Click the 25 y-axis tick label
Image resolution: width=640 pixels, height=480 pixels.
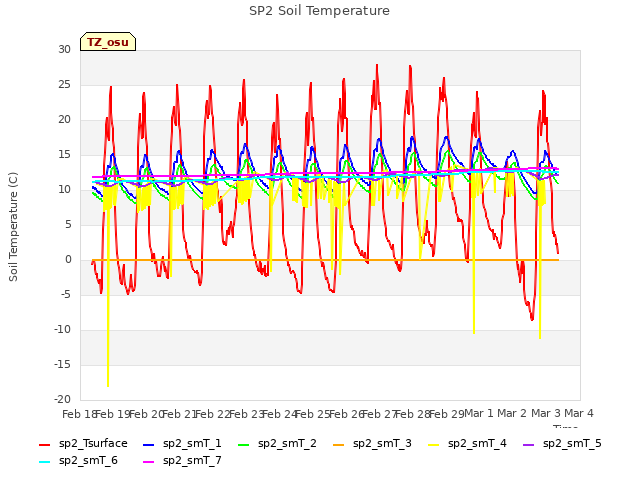tap(64, 84)
